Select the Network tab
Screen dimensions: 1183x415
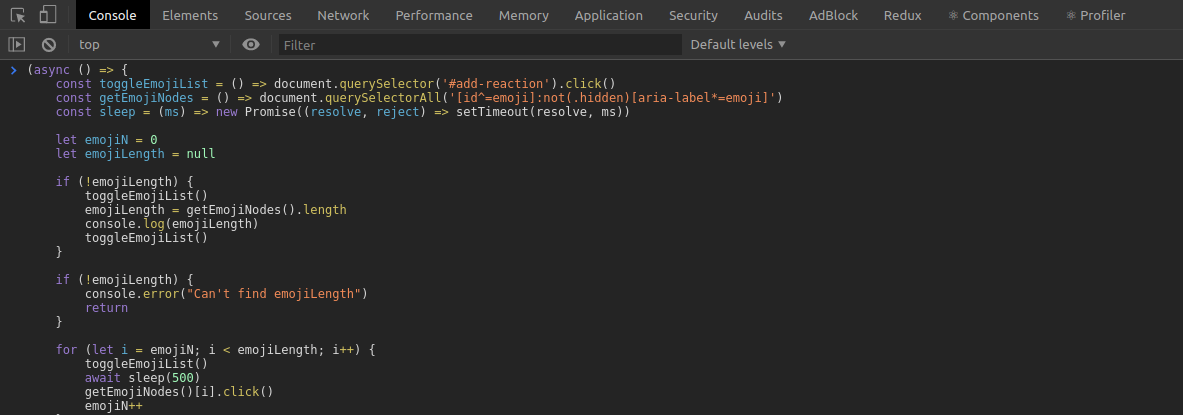tap(343, 15)
